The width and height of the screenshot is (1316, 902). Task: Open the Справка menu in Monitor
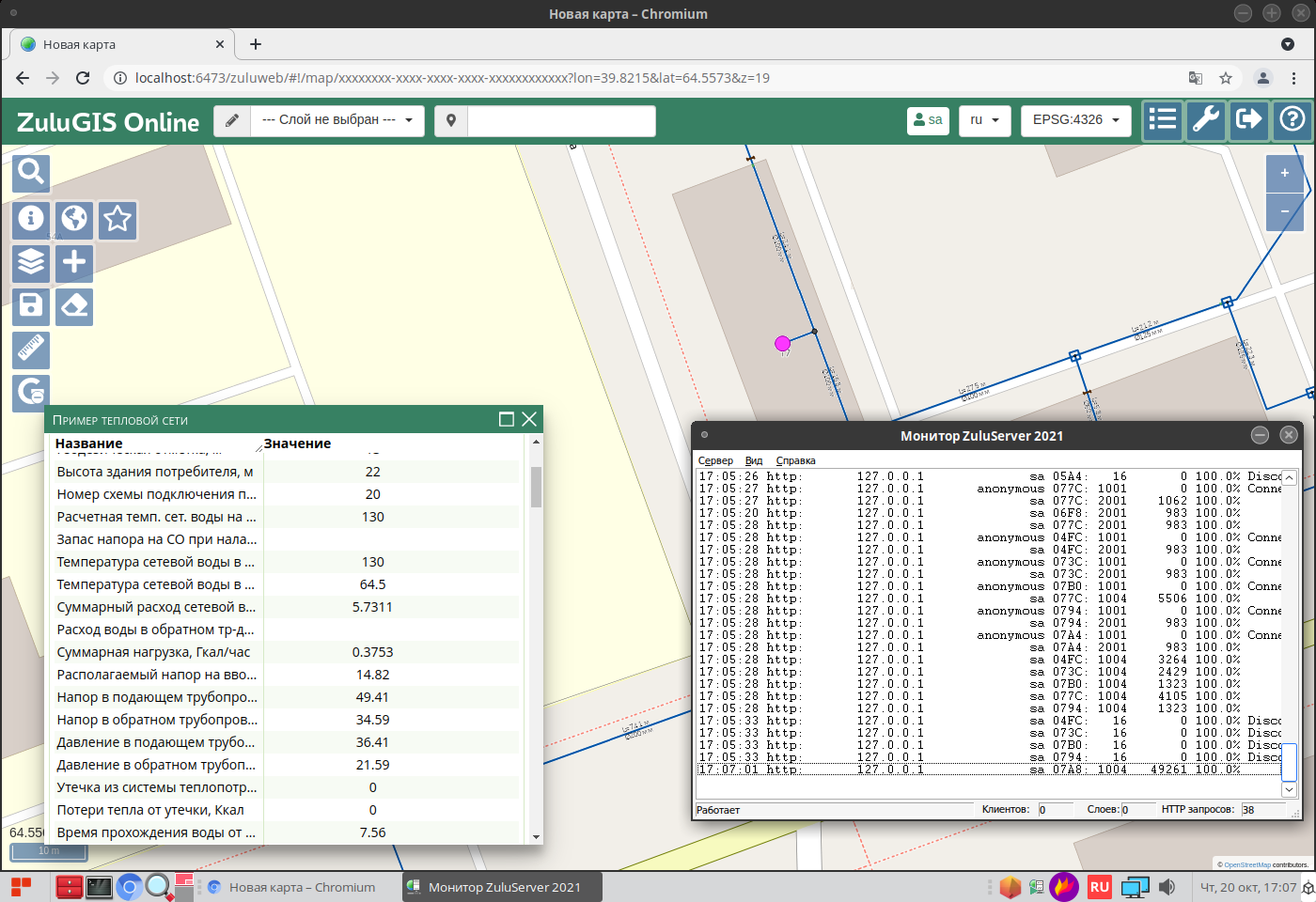pos(795,460)
